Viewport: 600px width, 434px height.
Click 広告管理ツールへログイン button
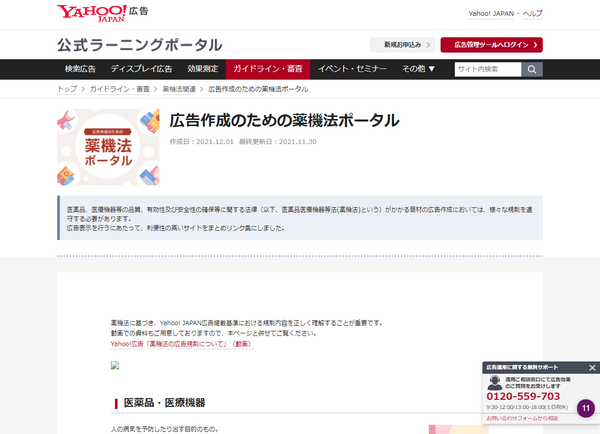(491, 45)
